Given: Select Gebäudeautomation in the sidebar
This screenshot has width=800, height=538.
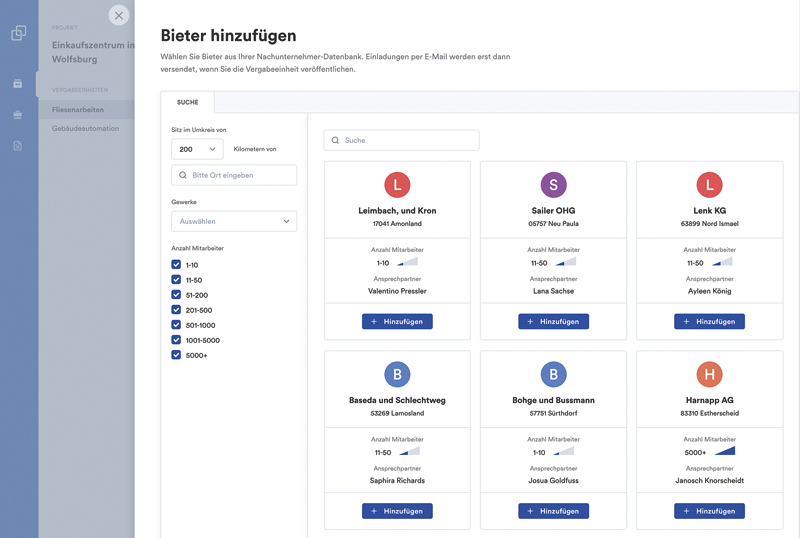Looking at the screenshot, I should pyautogui.click(x=86, y=129).
